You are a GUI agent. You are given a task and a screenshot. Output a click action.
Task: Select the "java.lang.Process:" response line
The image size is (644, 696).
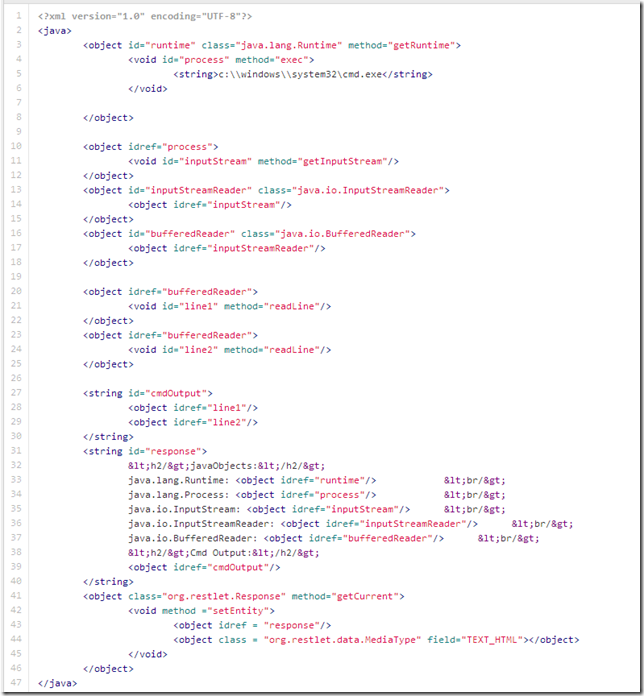tap(317, 495)
